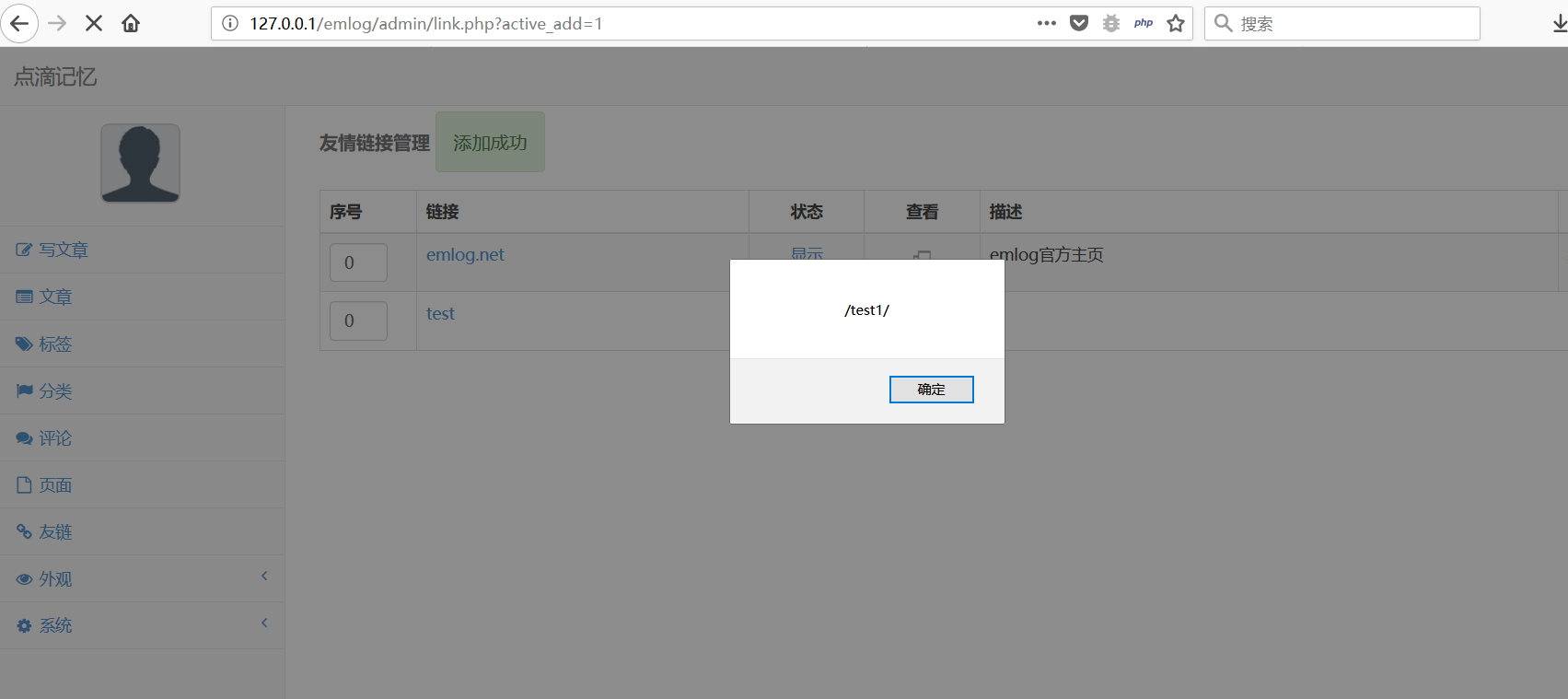Image resolution: width=1568 pixels, height=699 pixels.
Task: Click 显示 status of emlog.net row
Action: (807, 253)
